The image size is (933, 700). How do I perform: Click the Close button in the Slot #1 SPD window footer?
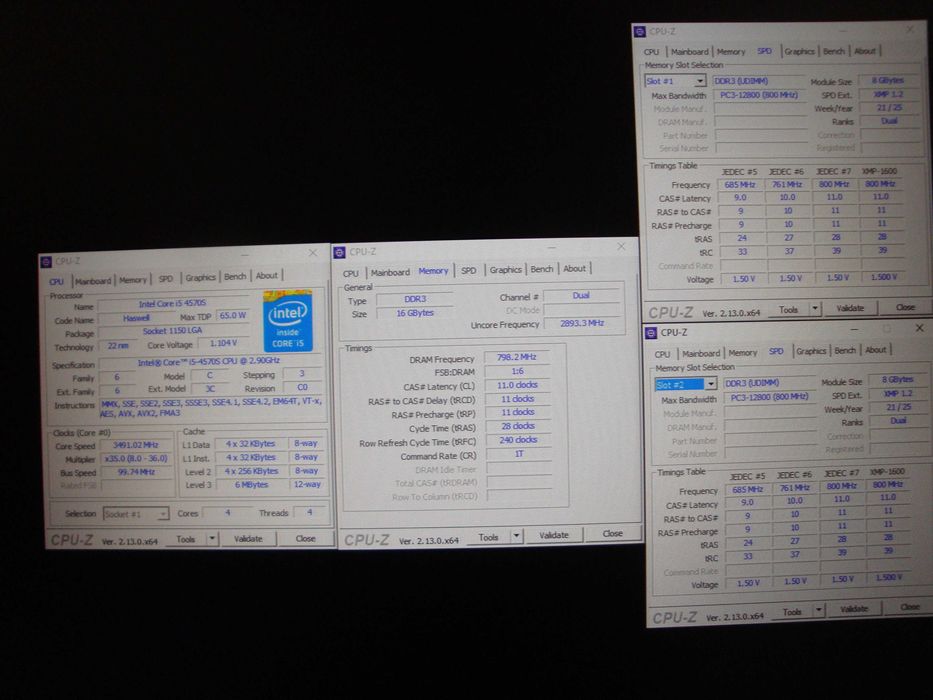coord(906,307)
